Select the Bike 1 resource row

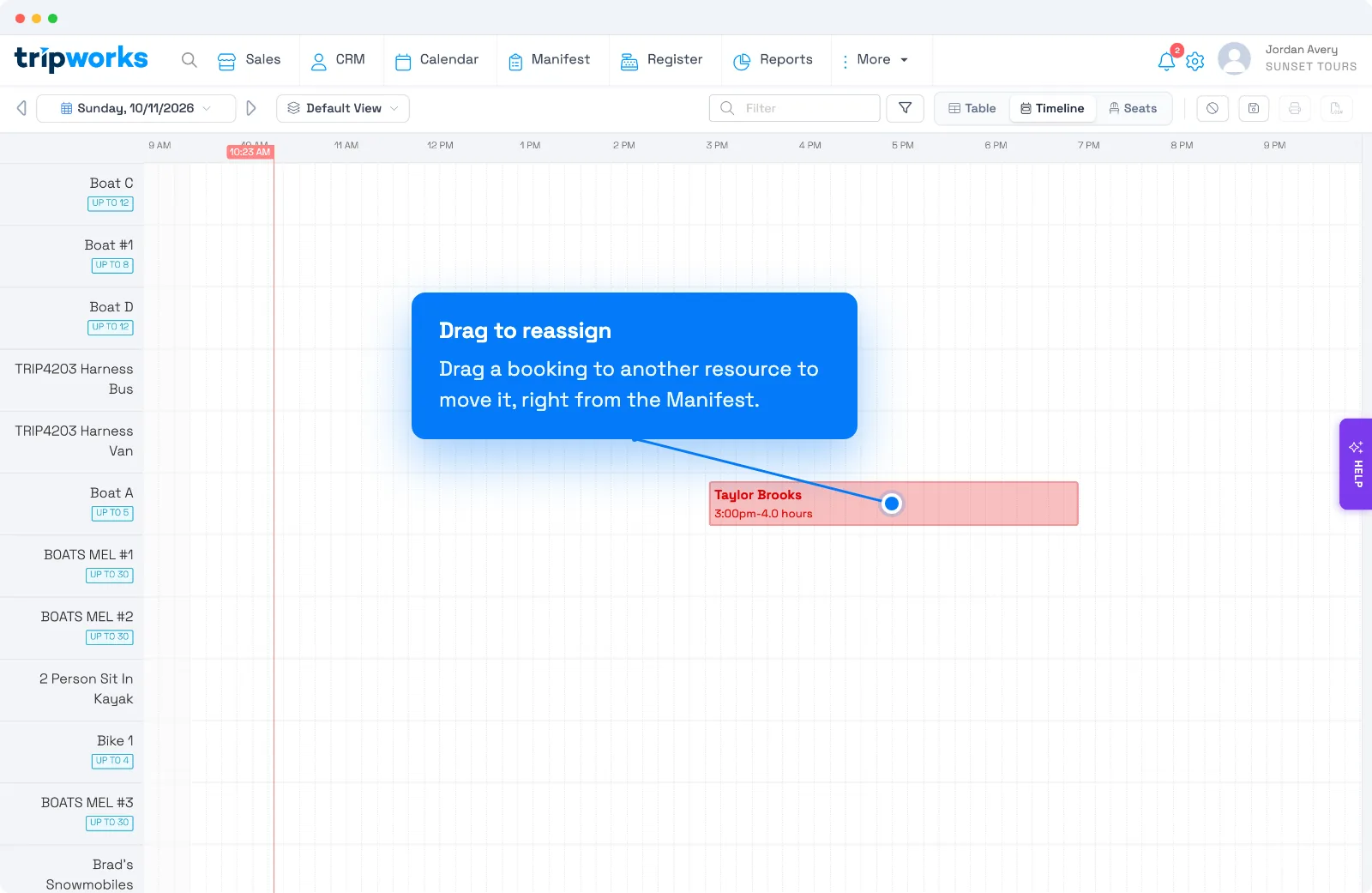click(72, 751)
